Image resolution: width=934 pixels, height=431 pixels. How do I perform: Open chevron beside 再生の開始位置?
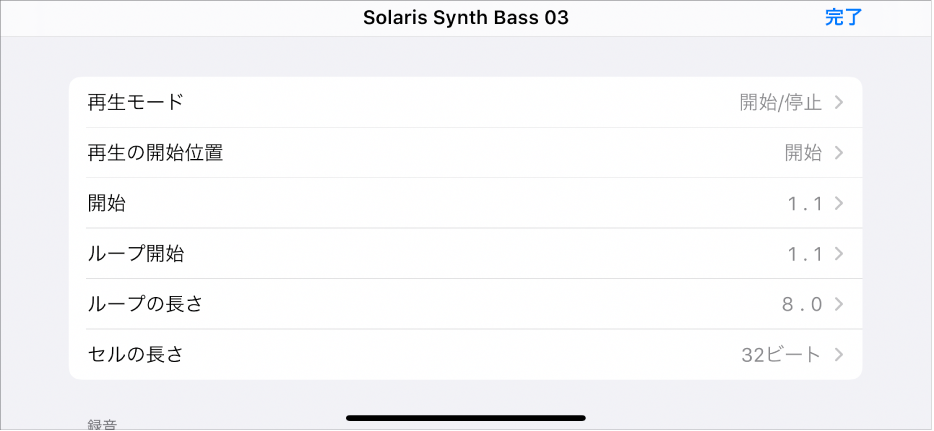coord(839,153)
